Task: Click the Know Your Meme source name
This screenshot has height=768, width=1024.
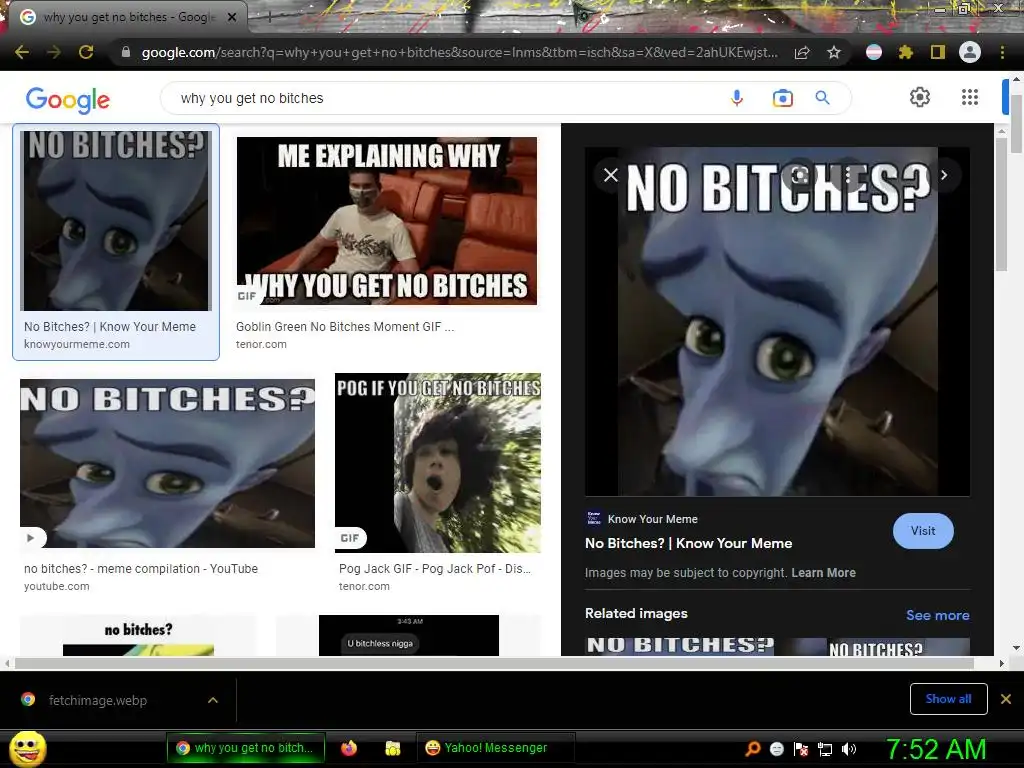Action: tap(652, 519)
